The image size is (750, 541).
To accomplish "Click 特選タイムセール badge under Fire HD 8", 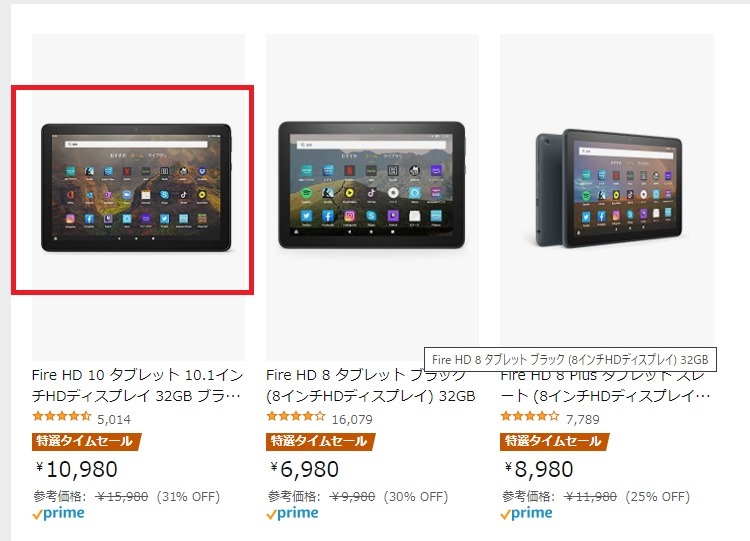I will (x=321, y=442).
